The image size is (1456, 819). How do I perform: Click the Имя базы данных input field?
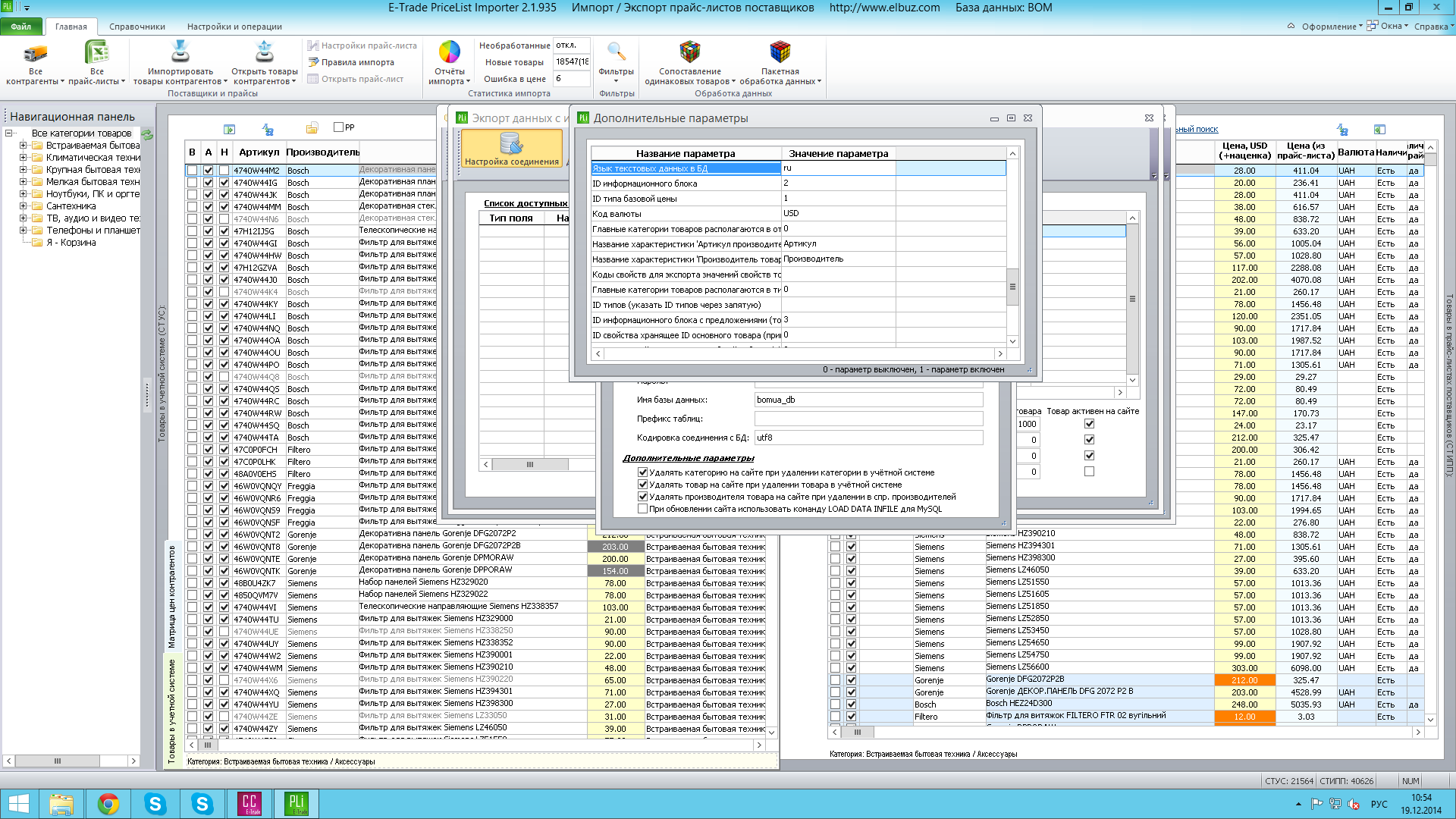click(868, 400)
